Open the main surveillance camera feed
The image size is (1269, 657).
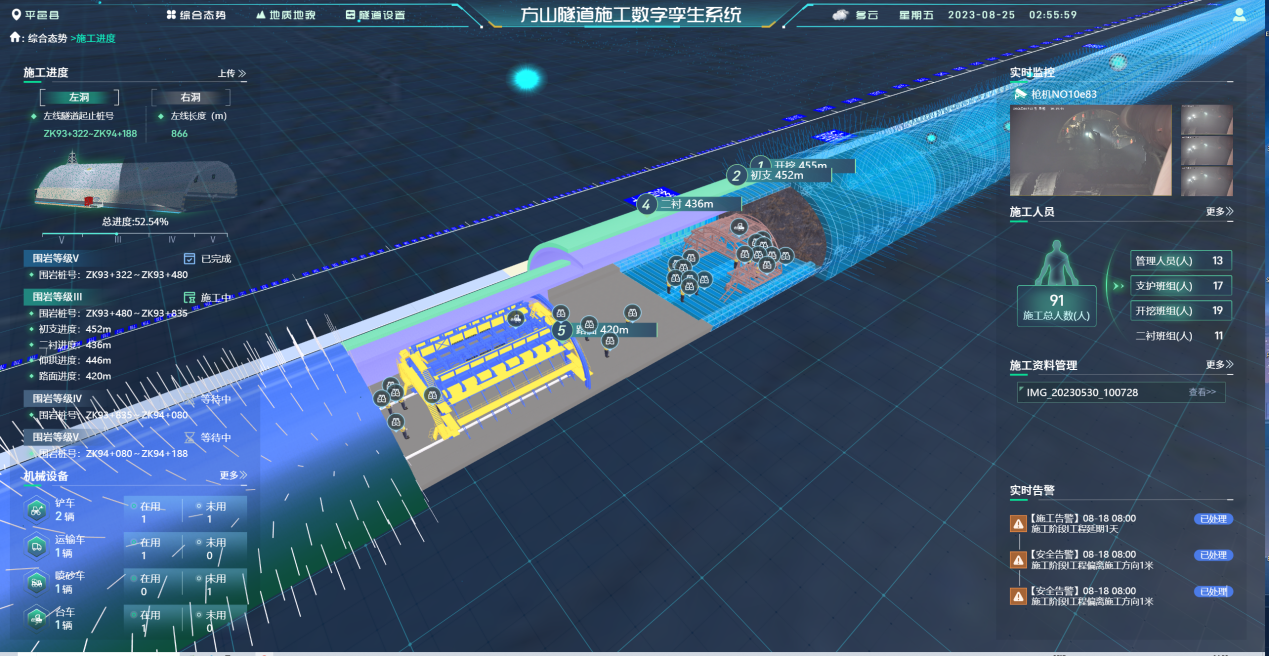[x=1090, y=150]
